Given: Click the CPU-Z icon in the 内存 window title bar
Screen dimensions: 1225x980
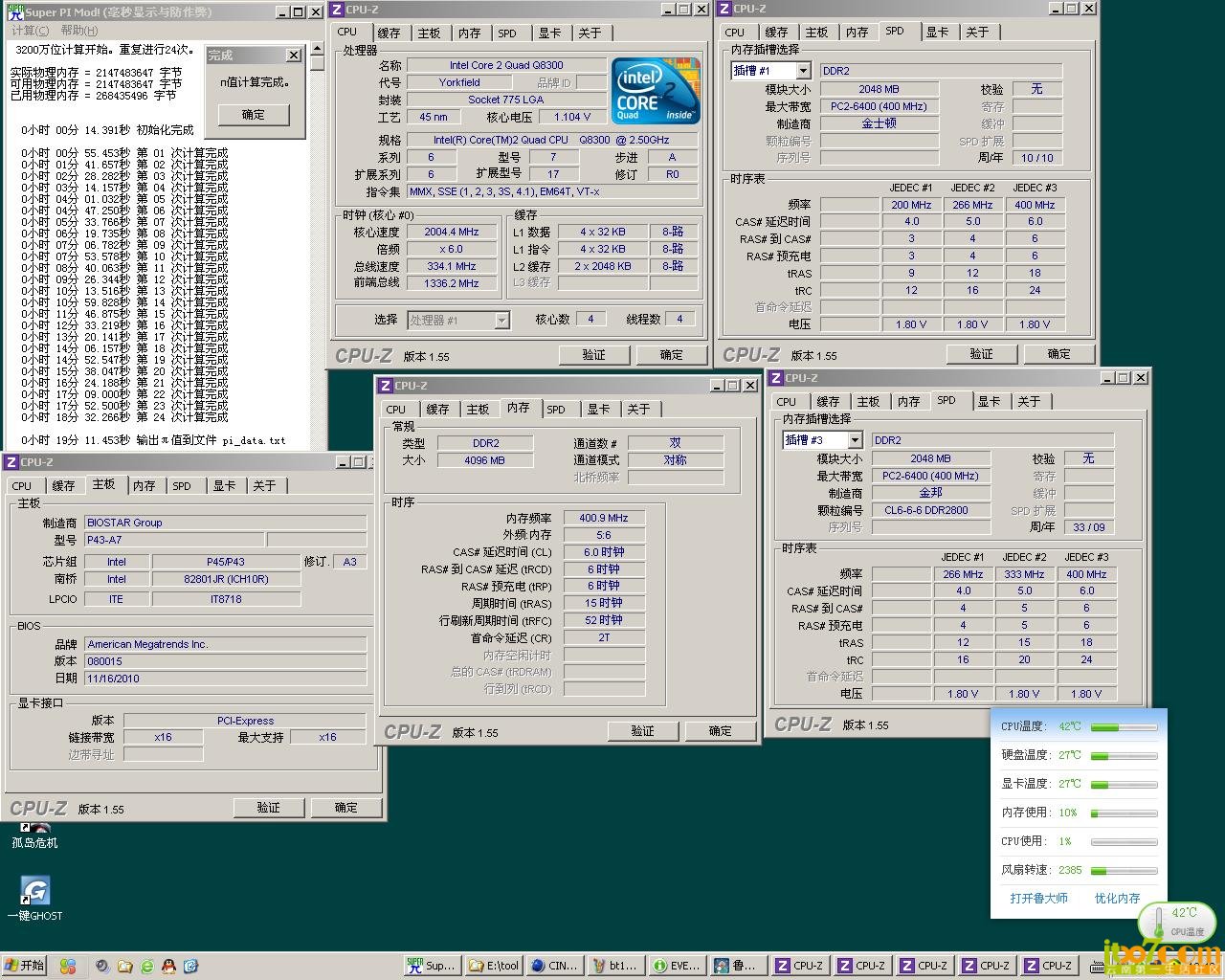Looking at the screenshot, I should tap(386, 385).
